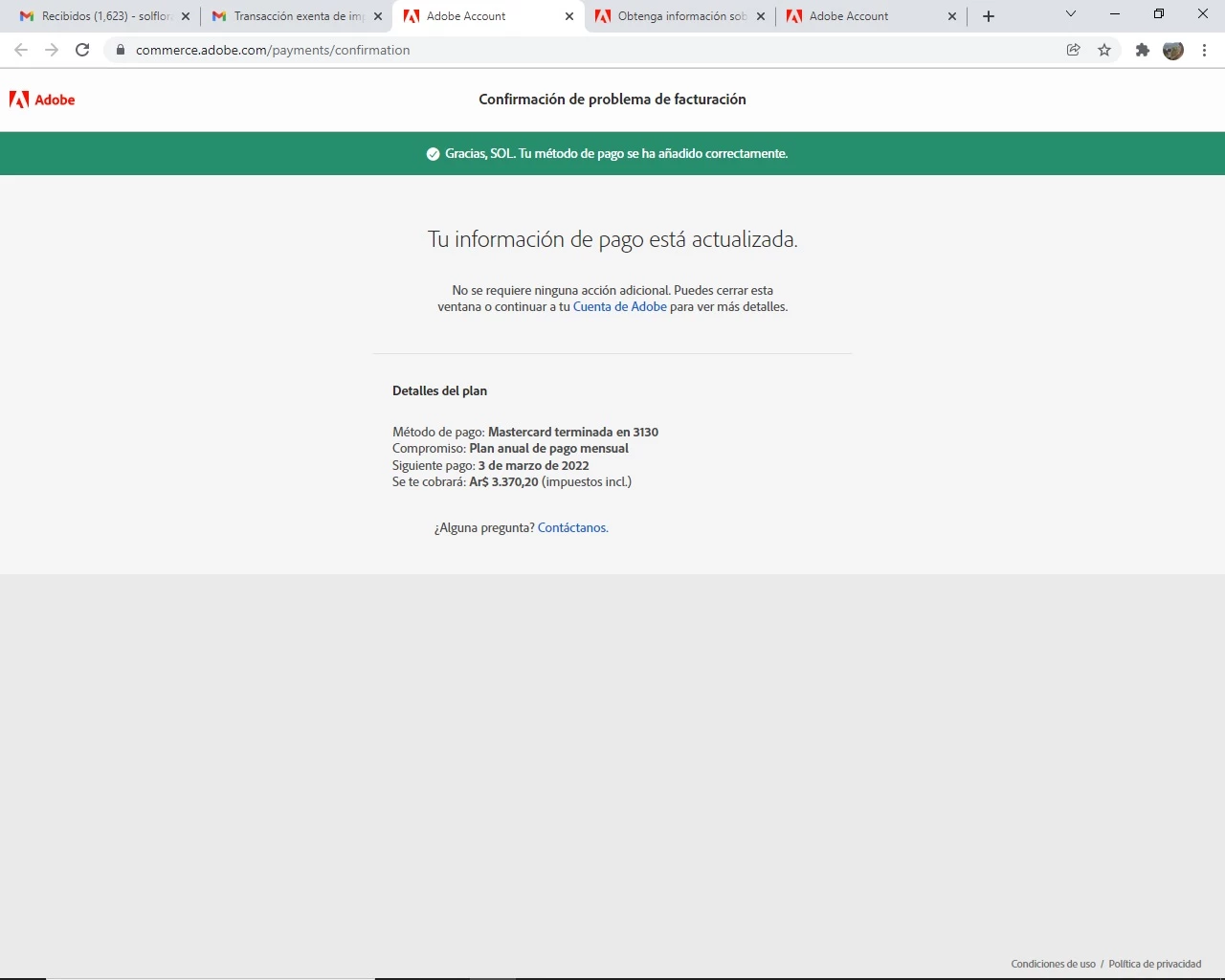Click 'Confirmación de problema de facturación' title
Screen dimensions: 1225x980
(612, 100)
